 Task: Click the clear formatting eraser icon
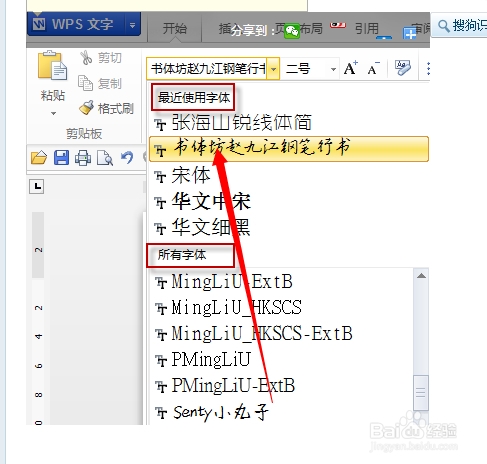tap(403, 68)
